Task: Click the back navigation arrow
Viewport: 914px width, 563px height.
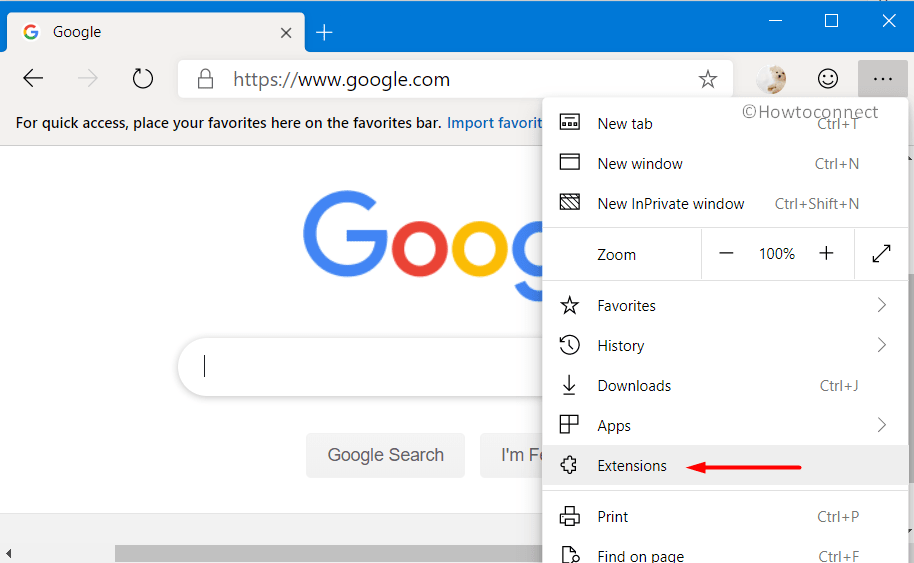Action: click(x=33, y=78)
